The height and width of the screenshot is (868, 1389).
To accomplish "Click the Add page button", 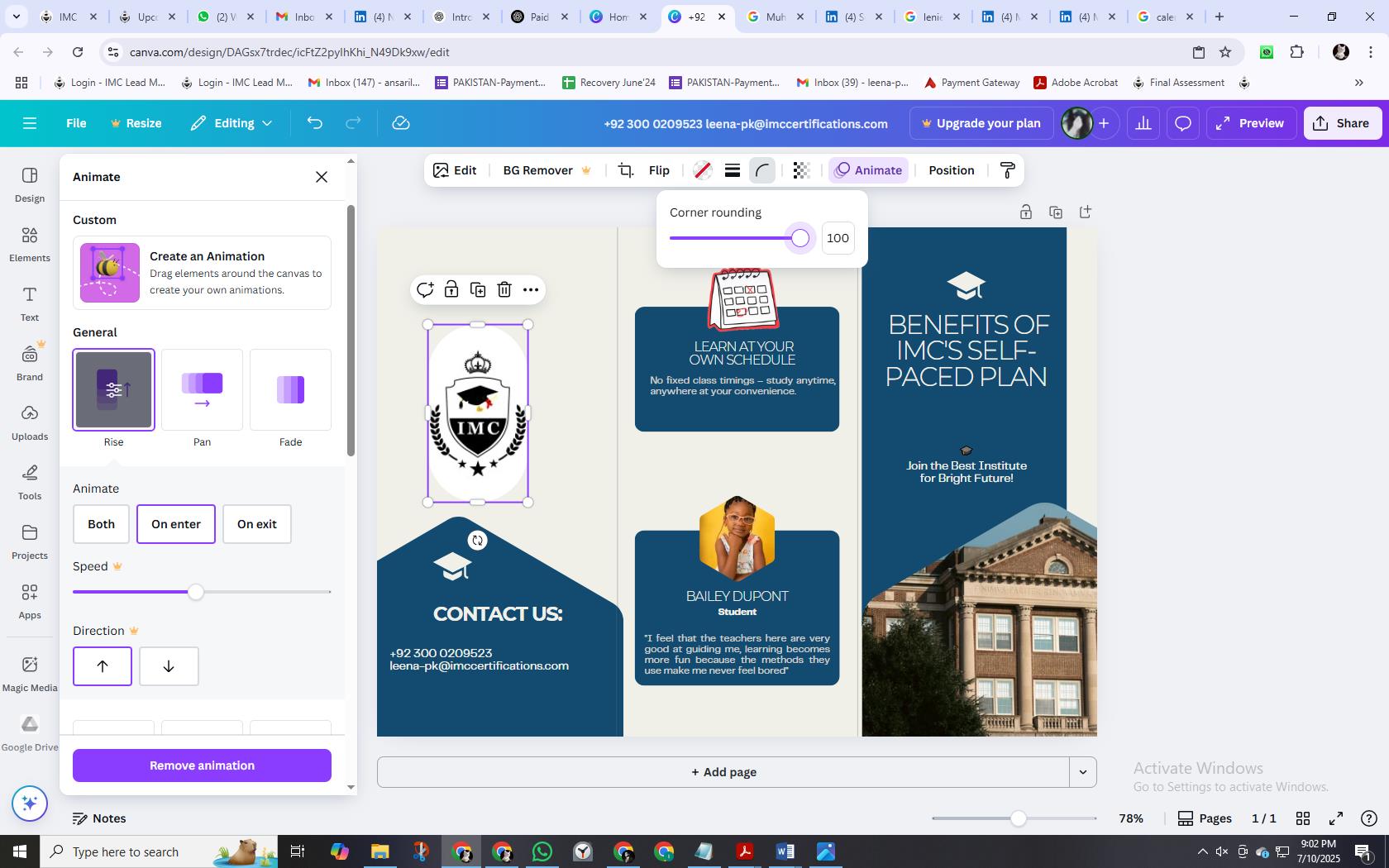I will click(723, 772).
